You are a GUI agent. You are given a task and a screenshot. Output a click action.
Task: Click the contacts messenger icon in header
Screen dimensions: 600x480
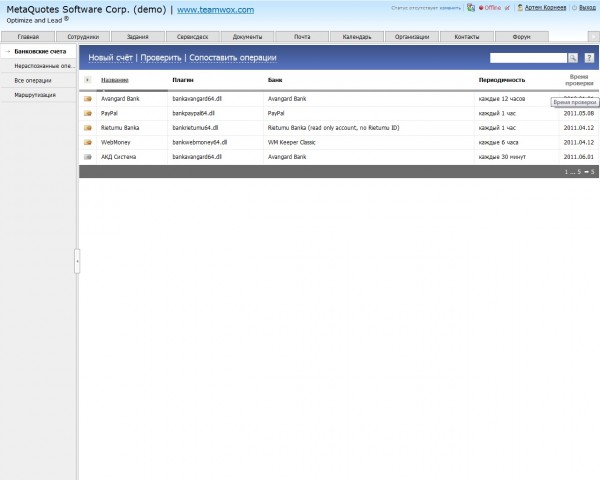point(471,8)
